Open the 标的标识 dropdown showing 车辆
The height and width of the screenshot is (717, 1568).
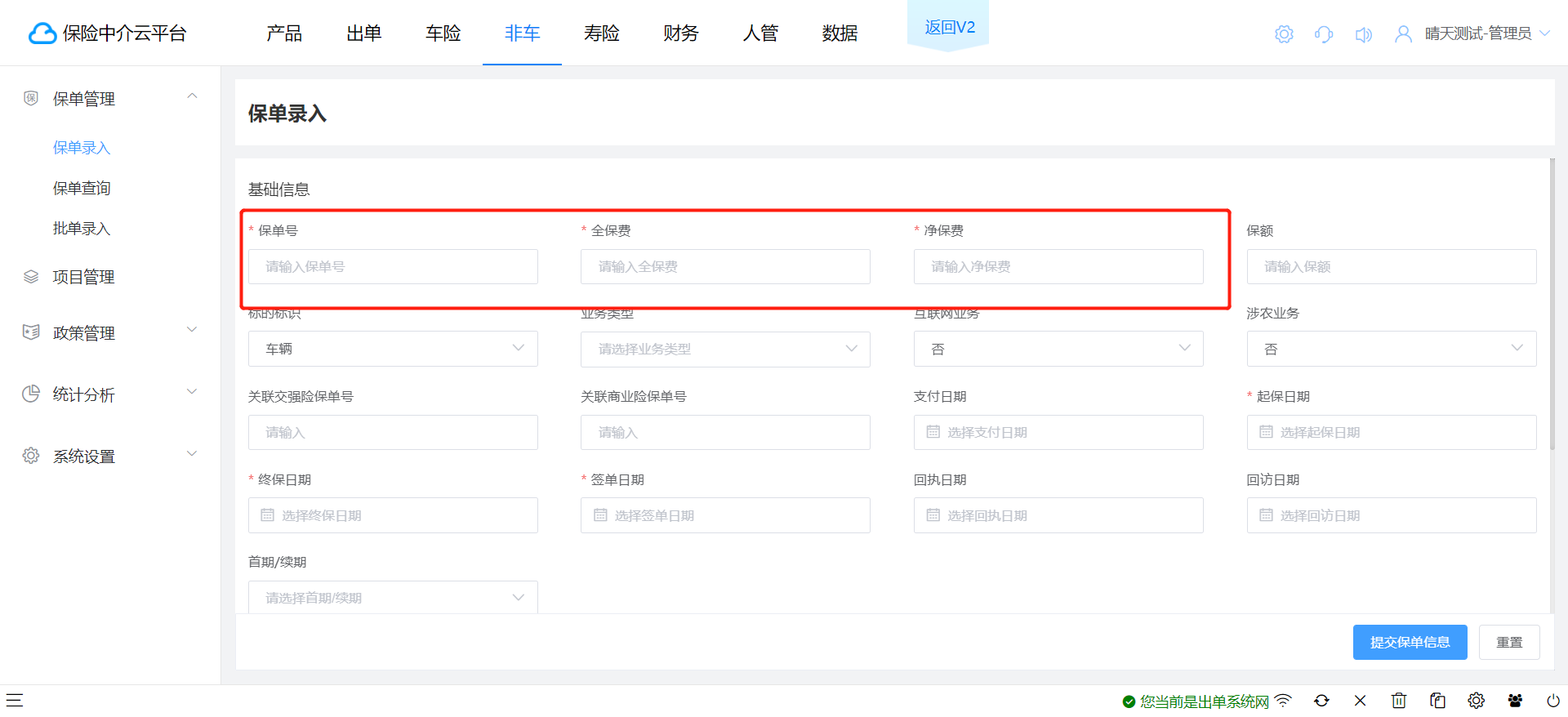coord(393,349)
